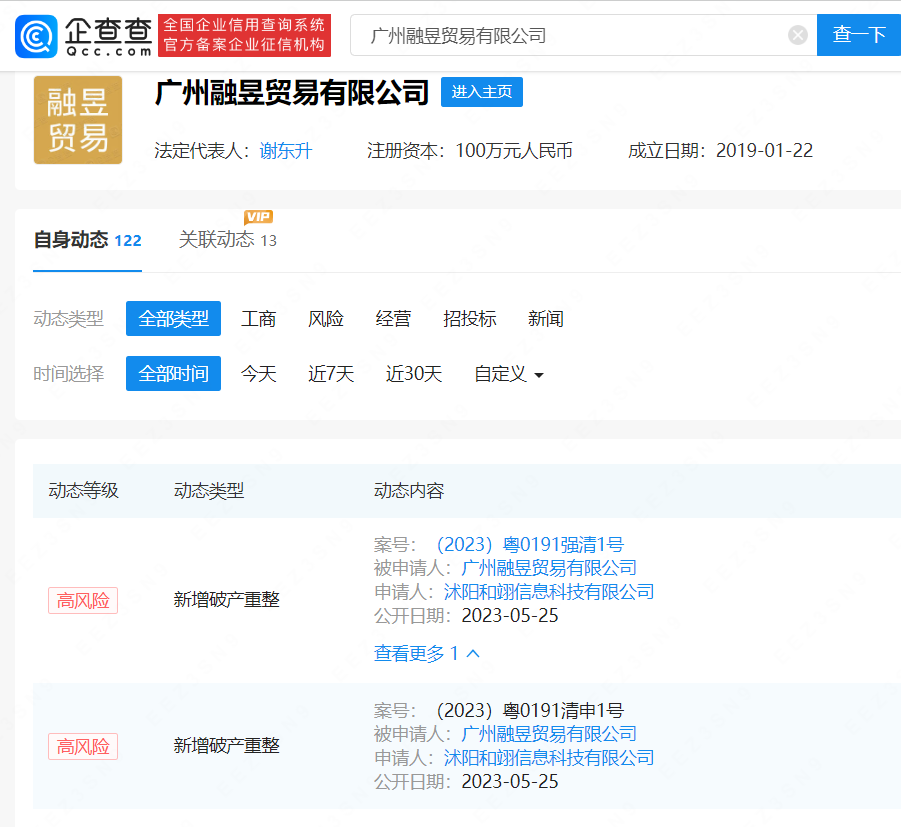Clear the search box with the X icon
The height and width of the screenshot is (827, 901).
tap(798, 35)
